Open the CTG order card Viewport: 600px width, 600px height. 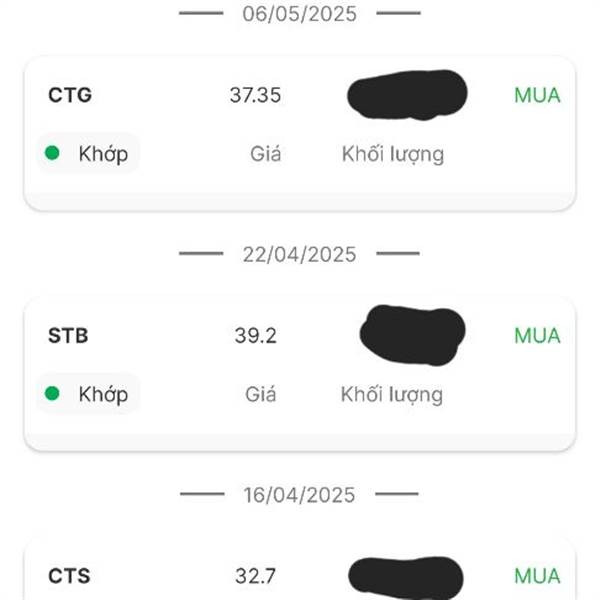[x=300, y=133]
